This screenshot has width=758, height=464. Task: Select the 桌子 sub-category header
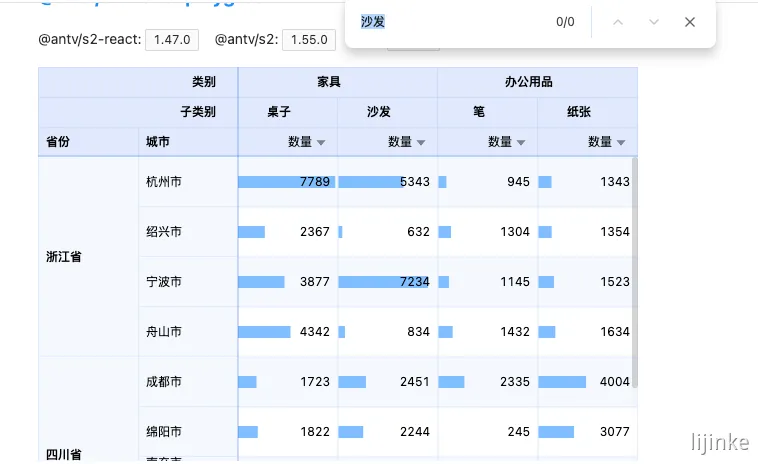pos(288,112)
